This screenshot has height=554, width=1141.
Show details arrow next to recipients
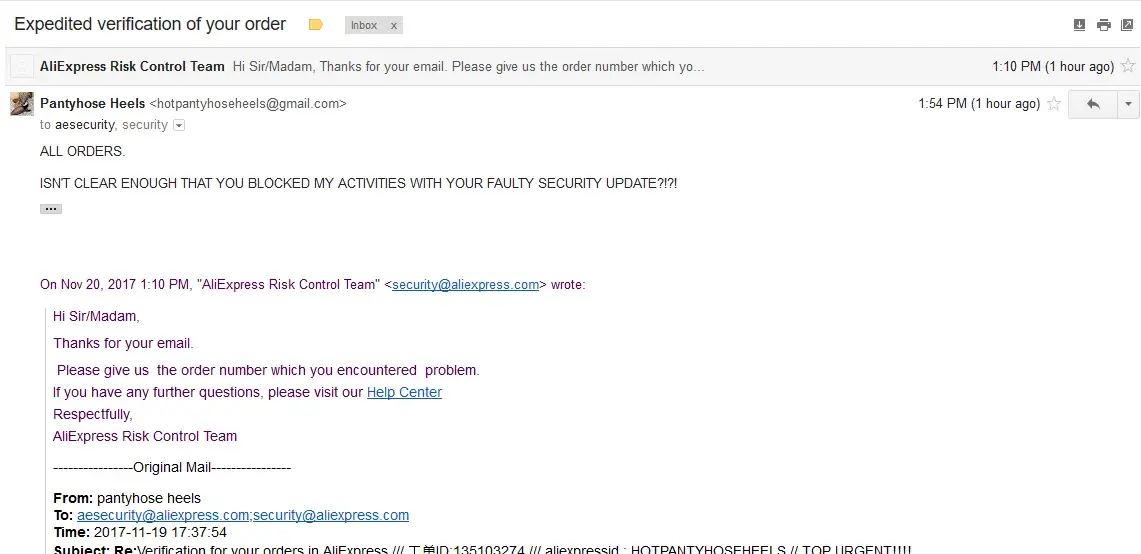coord(179,126)
